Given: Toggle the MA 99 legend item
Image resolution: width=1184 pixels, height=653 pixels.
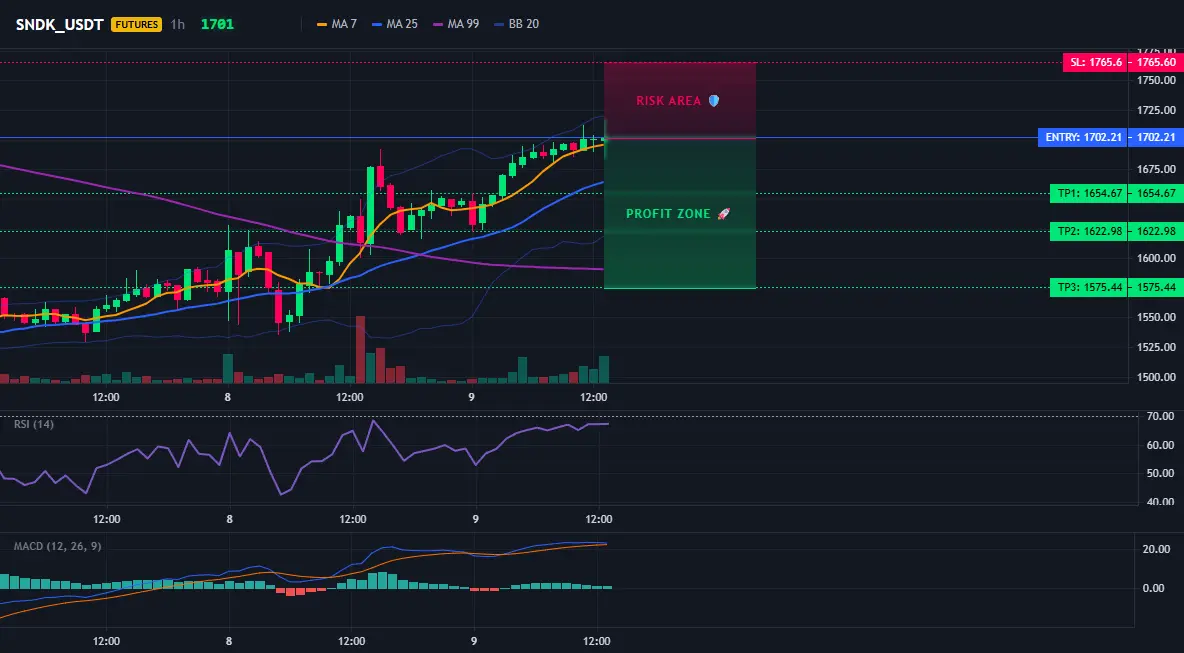Looking at the screenshot, I should click(456, 24).
